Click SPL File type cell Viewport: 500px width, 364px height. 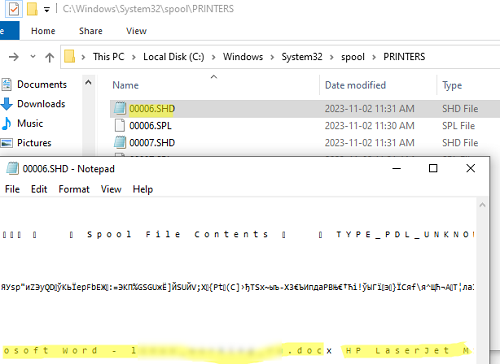pyautogui.click(x=458, y=126)
